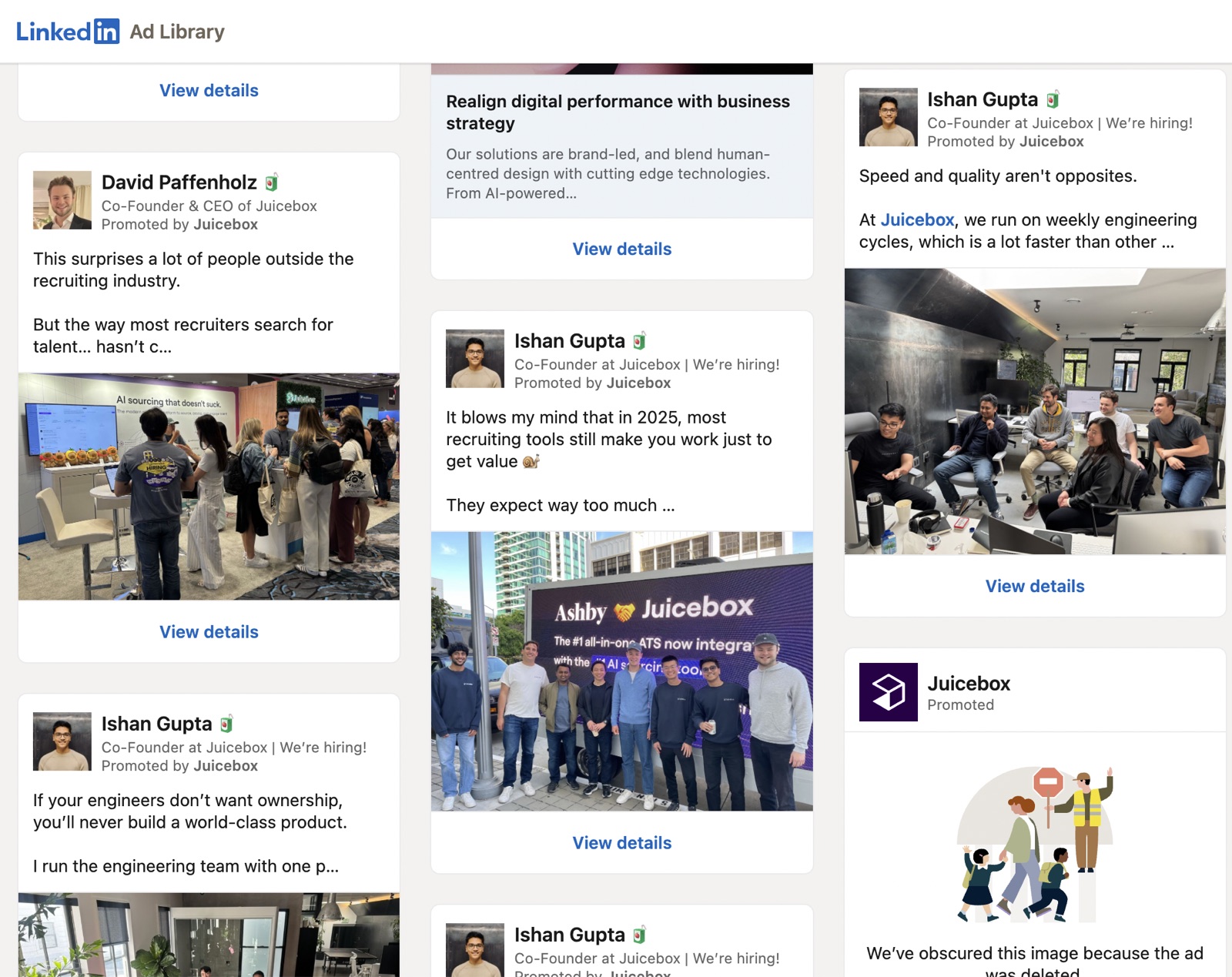
Task: Open Ishan Gupta's avatar on the Speed and quality ad
Action: pos(889,117)
